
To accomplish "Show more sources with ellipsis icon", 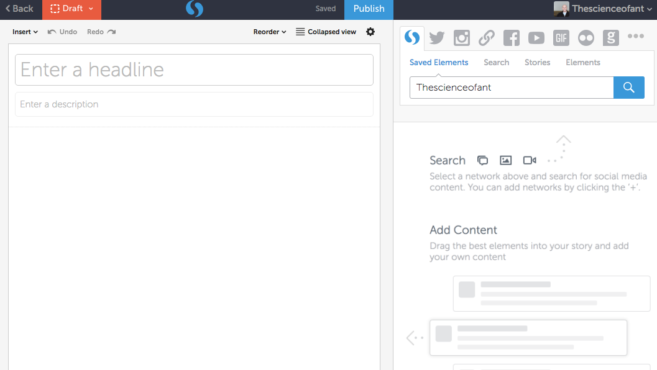I will (x=636, y=36).
